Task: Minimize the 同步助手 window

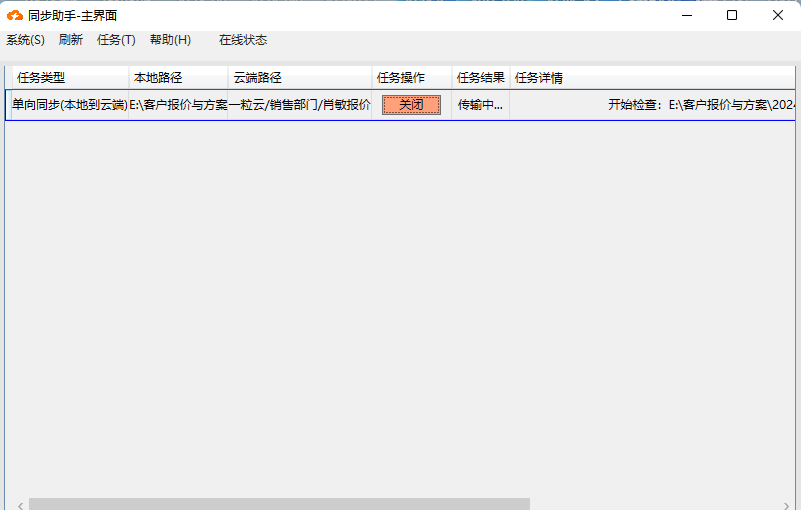Action: coord(687,15)
